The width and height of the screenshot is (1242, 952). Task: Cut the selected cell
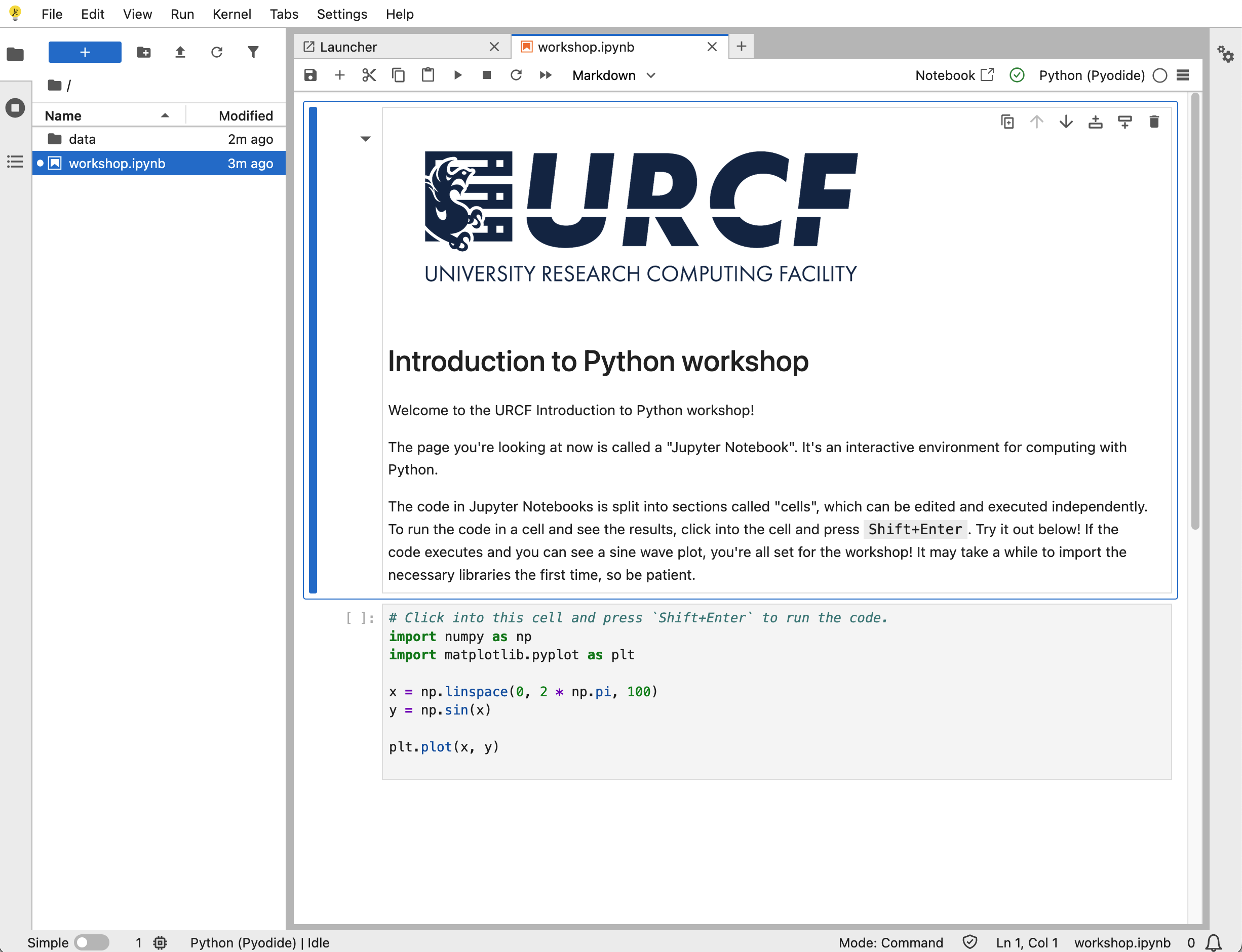coord(368,75)
